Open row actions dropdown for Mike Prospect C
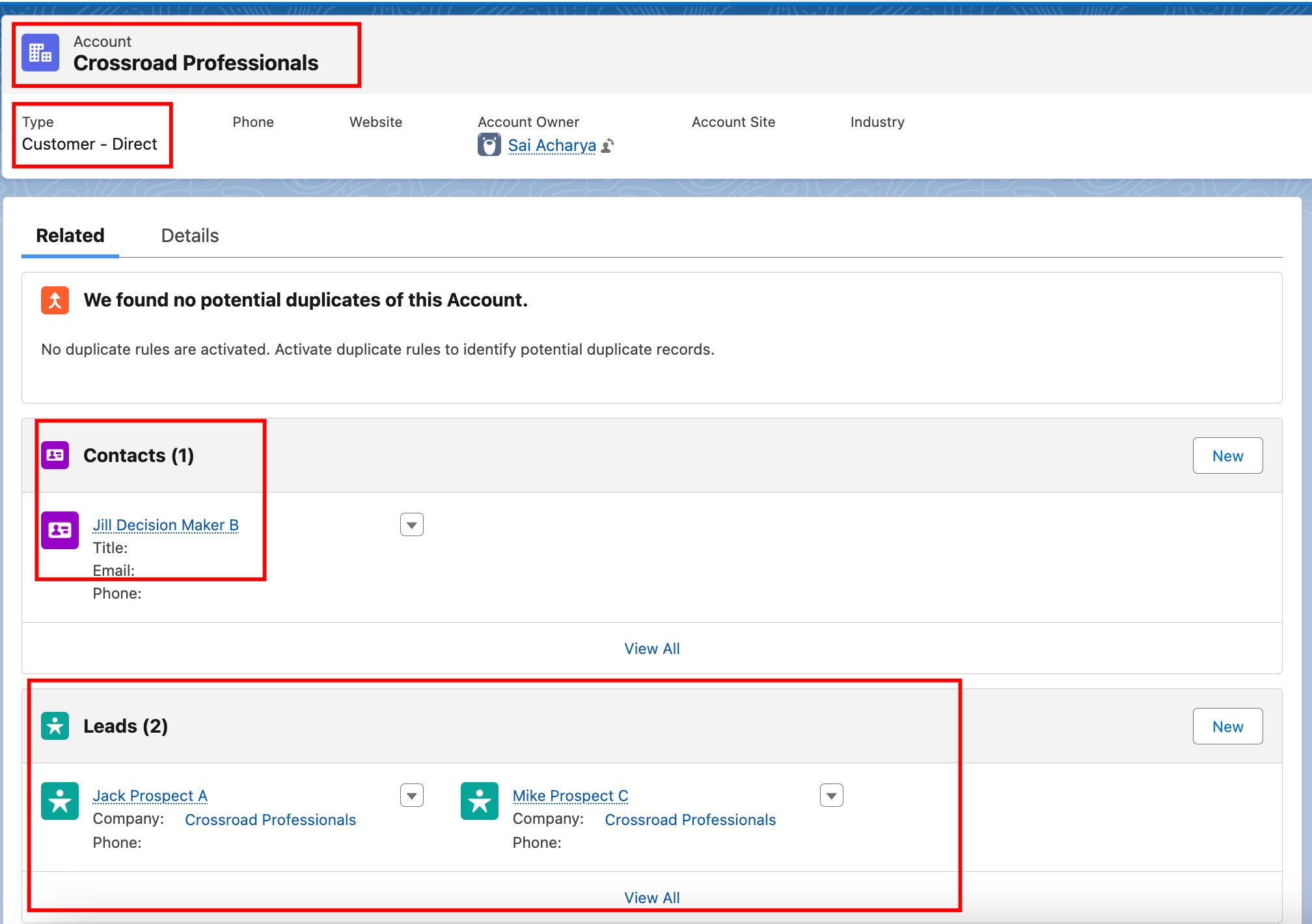The height and width of the screenshot is (924, 1312). (832, 796)
